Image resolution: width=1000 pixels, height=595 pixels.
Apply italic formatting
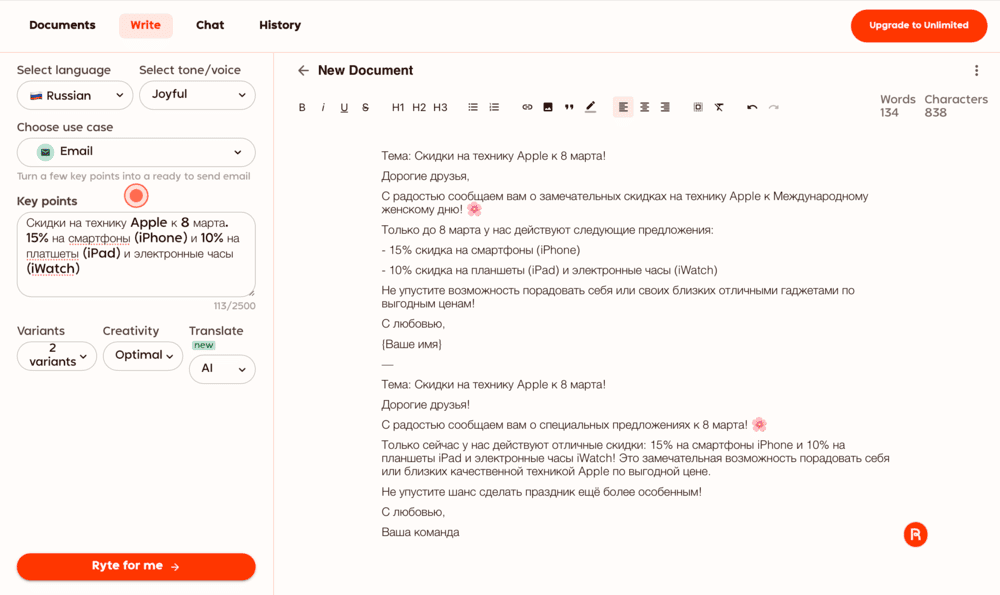pos(323,107)
